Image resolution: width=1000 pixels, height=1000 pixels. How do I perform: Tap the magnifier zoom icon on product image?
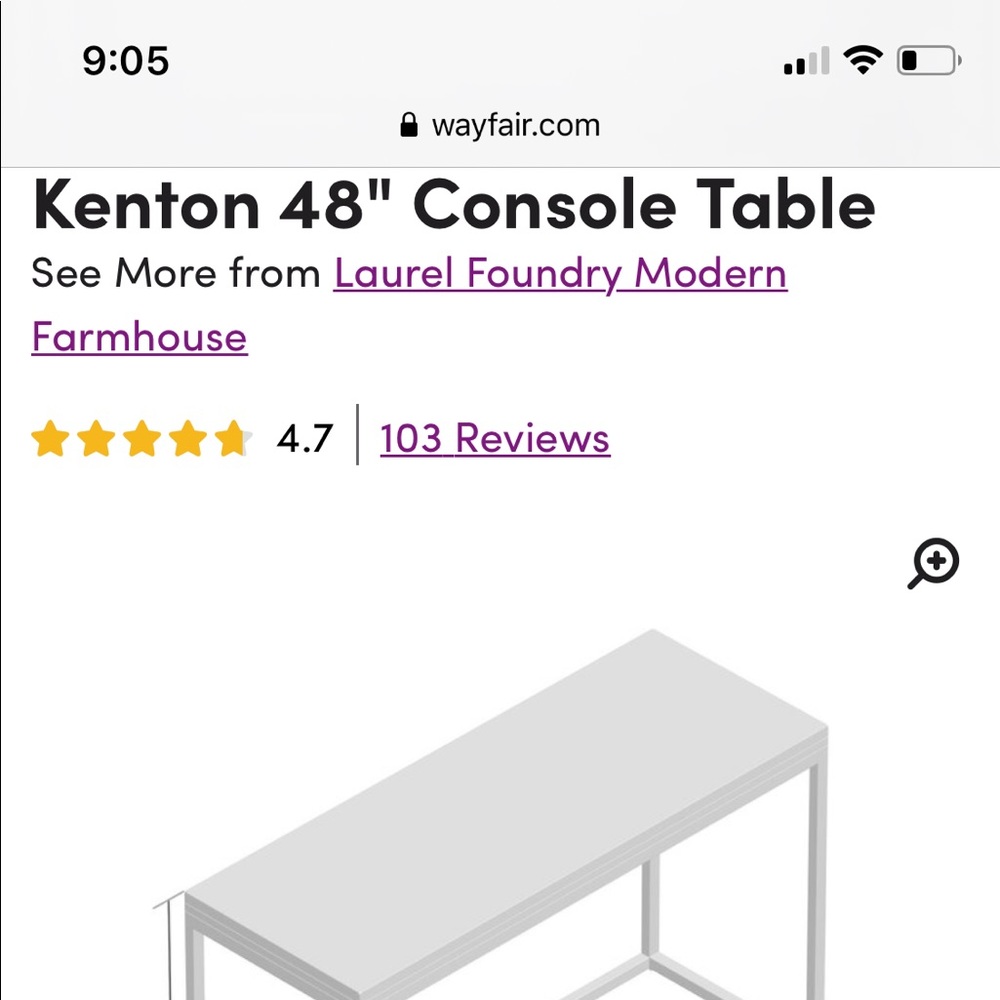(x=934, y=564)
